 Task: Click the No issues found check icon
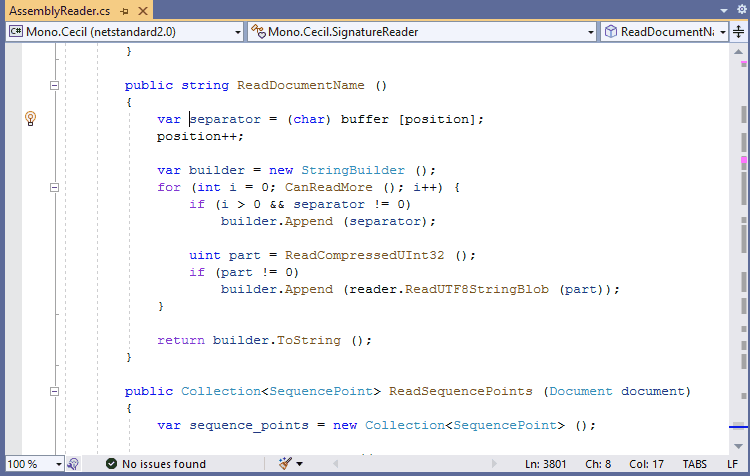(111, 464)
